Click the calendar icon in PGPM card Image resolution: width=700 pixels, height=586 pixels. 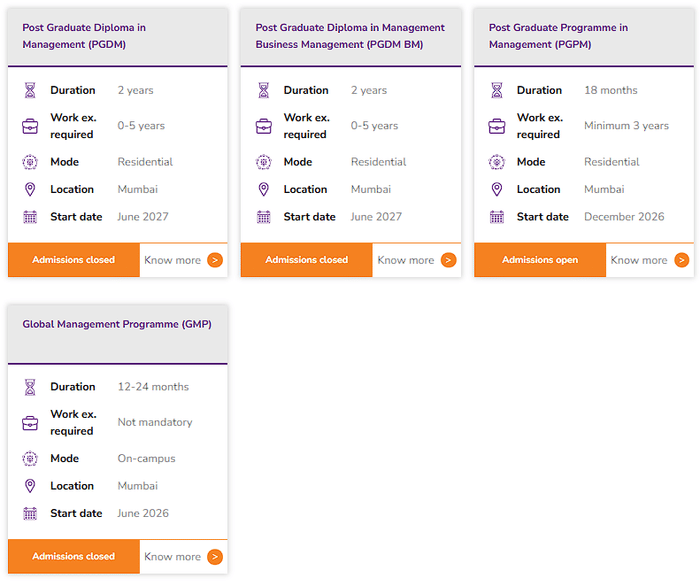[x=496, y=217]
